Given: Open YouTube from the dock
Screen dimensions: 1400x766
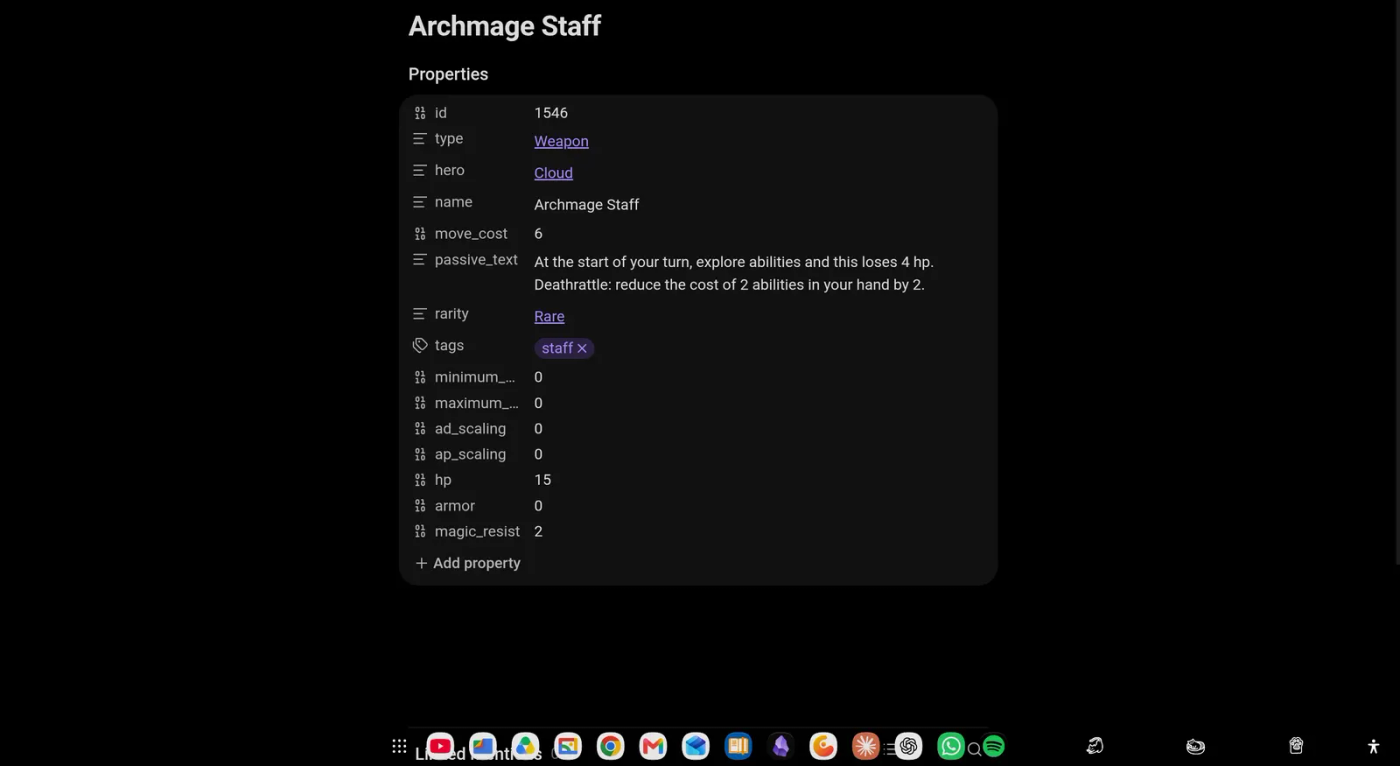Looking at the screenshot, I should [x=440, y=746].
